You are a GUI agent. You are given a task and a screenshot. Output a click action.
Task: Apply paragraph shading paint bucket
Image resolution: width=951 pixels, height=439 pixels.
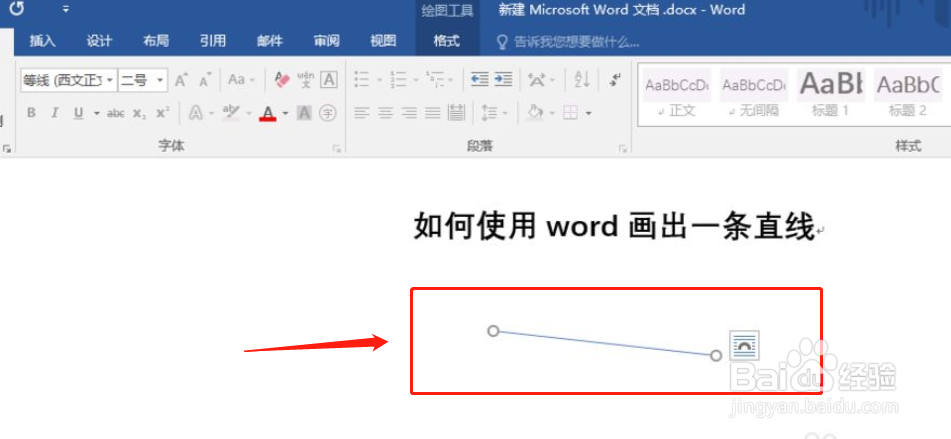click(535, 113)
